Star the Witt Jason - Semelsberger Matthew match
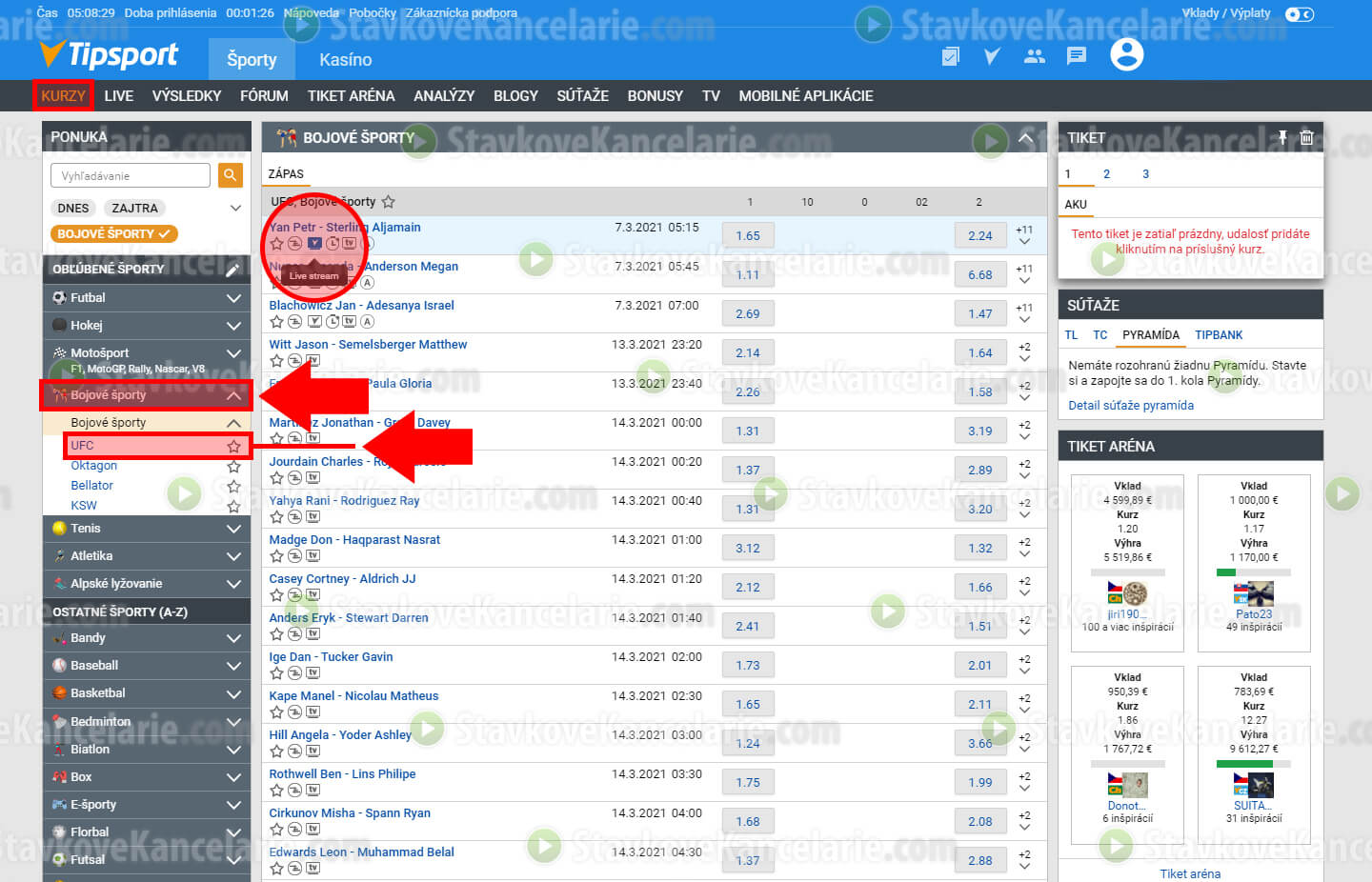Image resolution: width=1372 pixels, height=882 pixels. point(276,360)
